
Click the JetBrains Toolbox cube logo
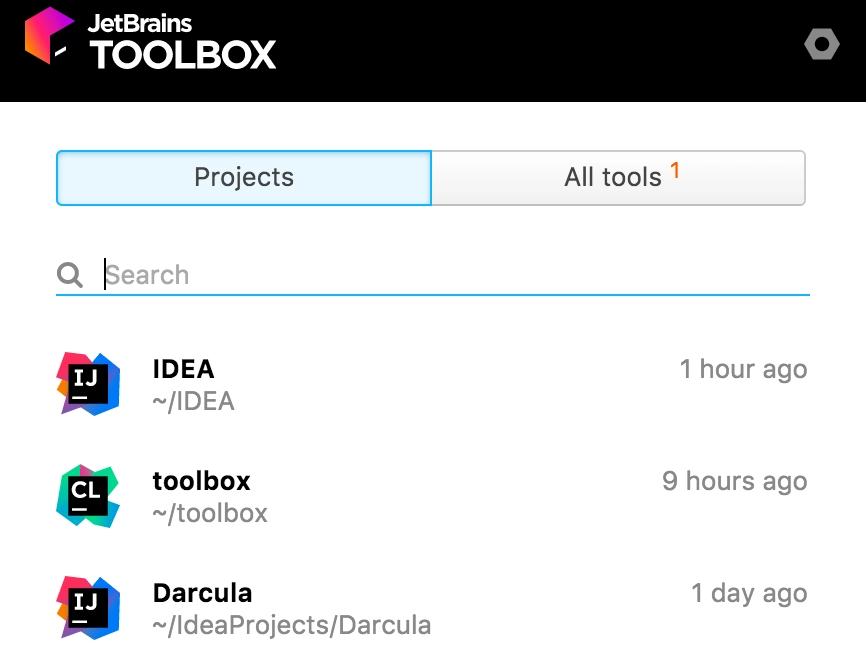tap(49, 35)
